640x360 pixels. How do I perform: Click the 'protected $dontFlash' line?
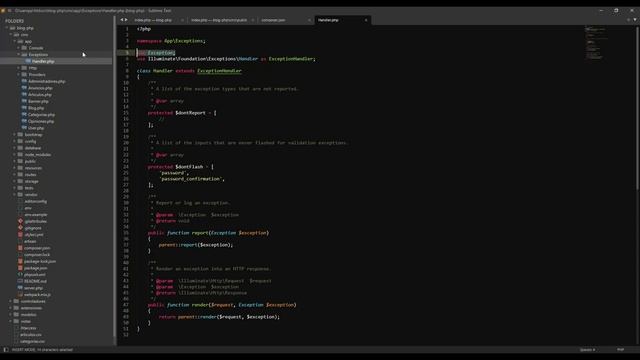[x=181, y=167]
